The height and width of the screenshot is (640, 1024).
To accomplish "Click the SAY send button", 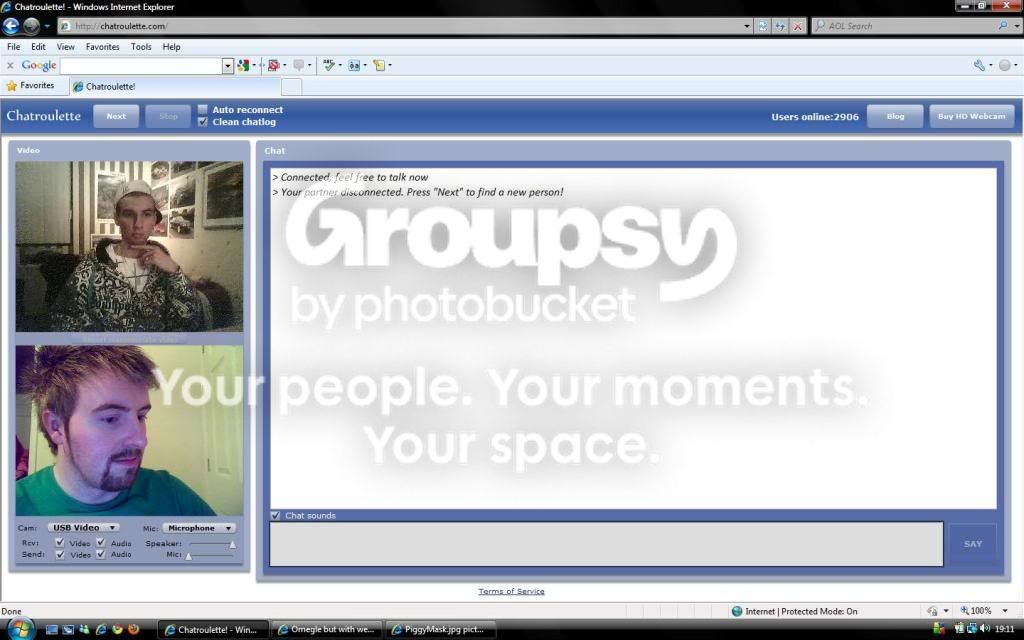I will click(972, 544).
